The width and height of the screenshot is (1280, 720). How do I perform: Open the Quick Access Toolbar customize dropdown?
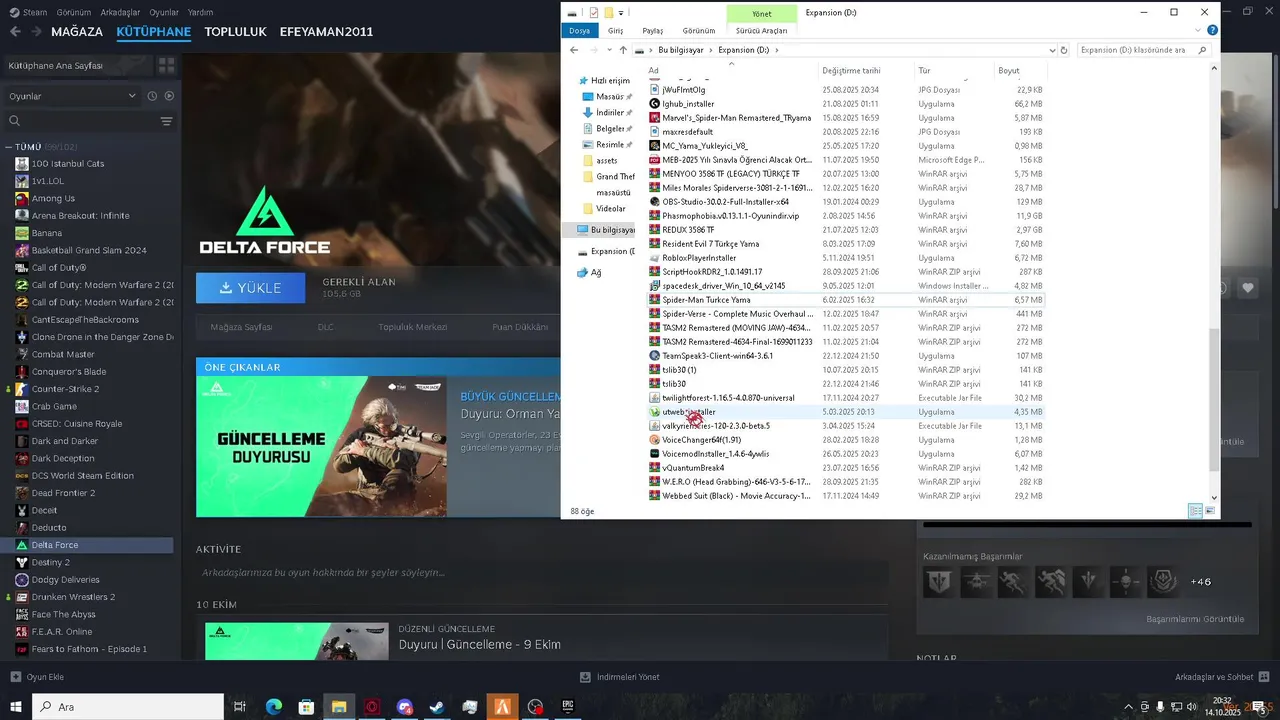621,13
